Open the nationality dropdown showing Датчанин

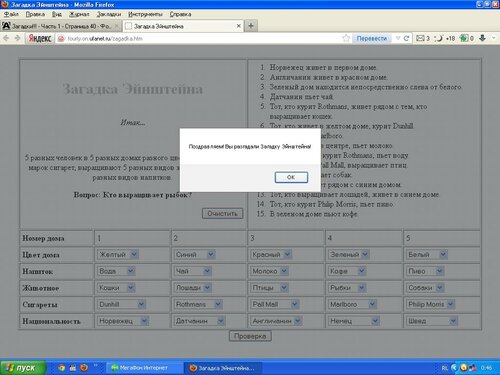(x=200, y=321)
